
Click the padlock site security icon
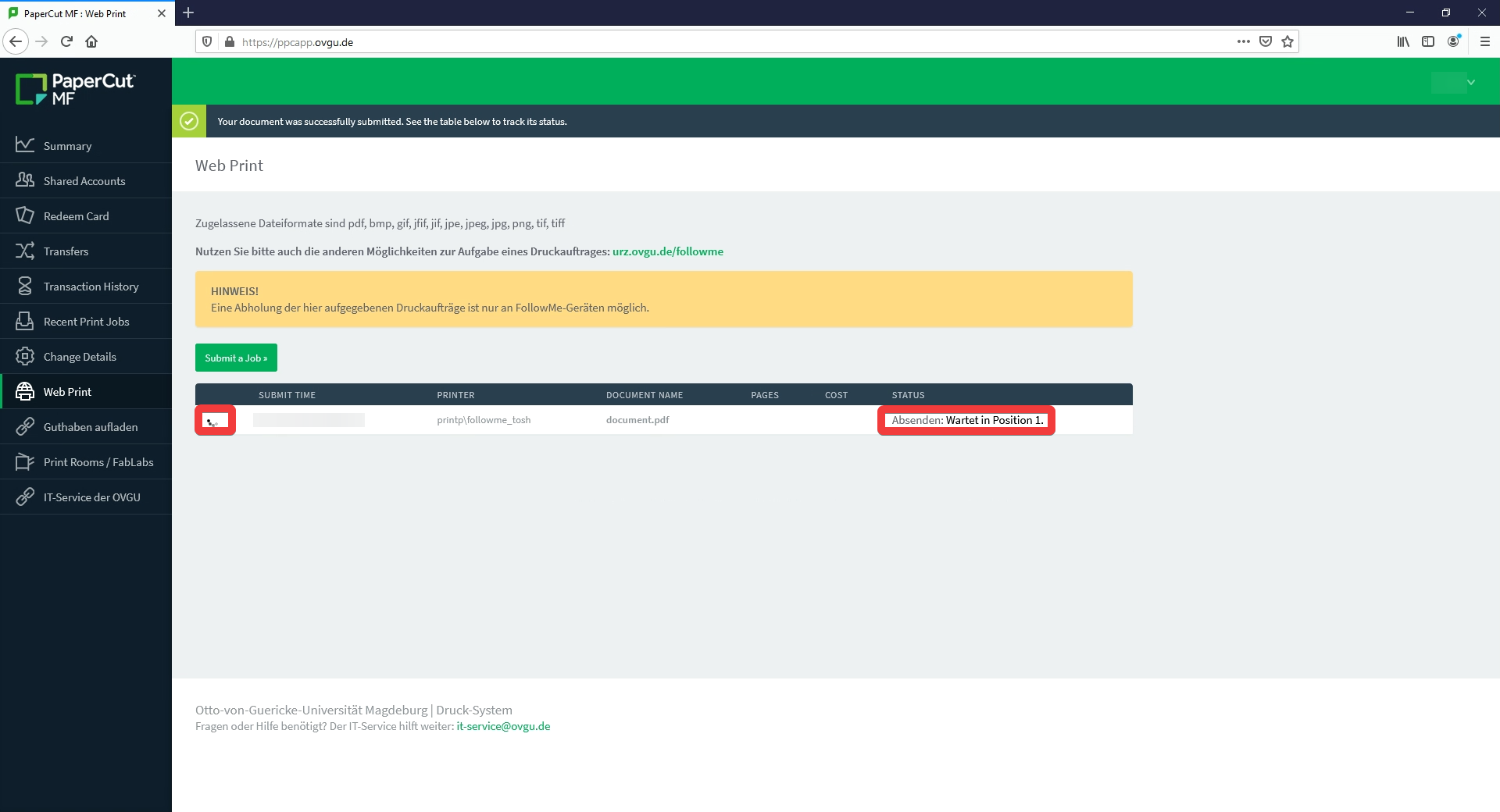[229, 41]
